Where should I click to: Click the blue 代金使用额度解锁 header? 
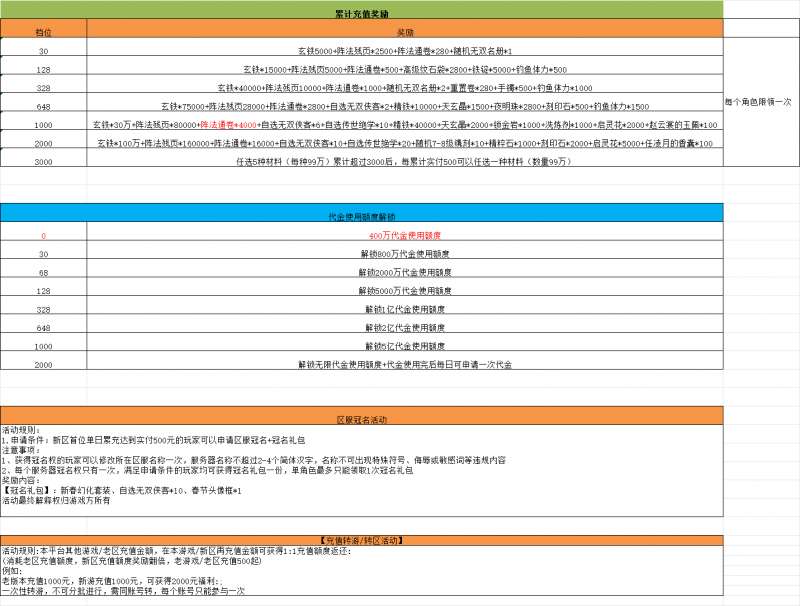point(361,216)
